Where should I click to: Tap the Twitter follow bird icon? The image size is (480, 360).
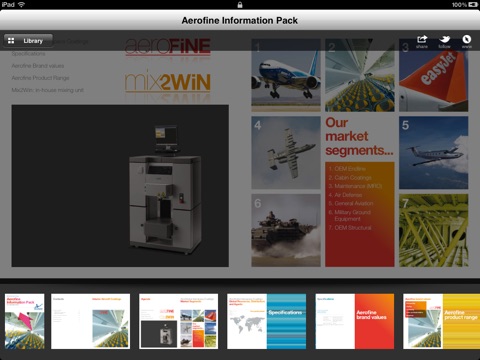pyautogui.click(x=444, y=40)
